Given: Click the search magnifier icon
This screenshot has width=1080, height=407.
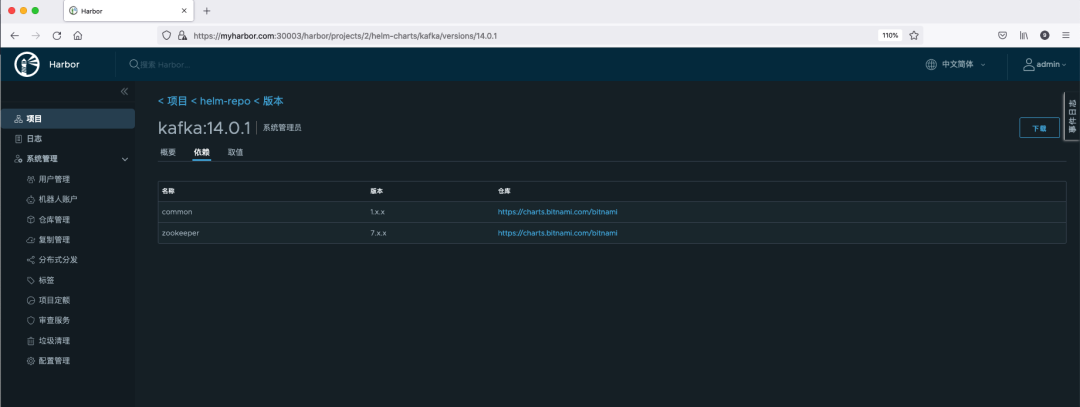Looking at the screenshot, I should (x=134, y=64).
